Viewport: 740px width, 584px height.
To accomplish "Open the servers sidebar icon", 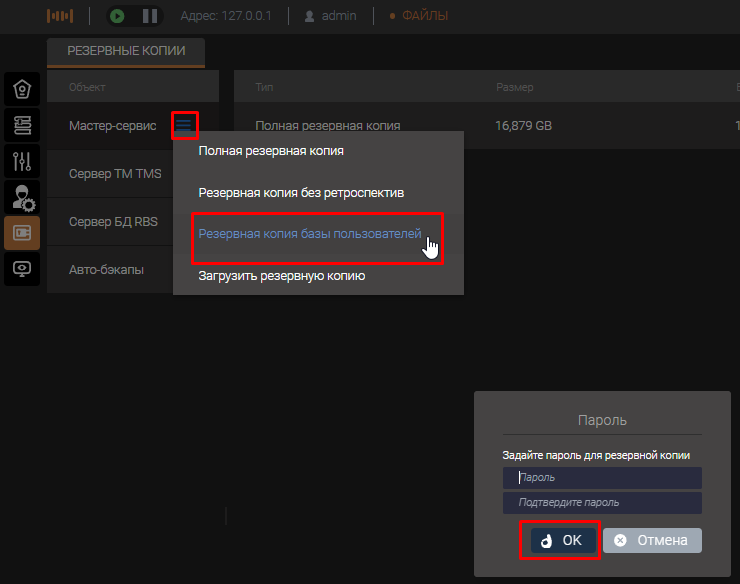I will [x=22, y=125].
